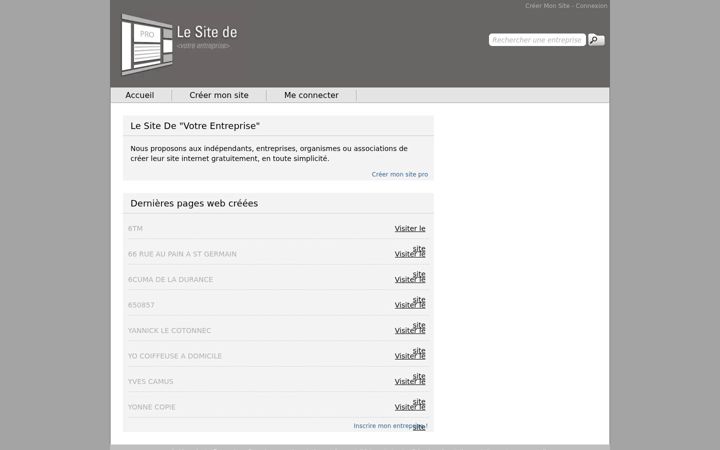Visit the site for 650857
720x450 pixels.
(x=410, y=305)
